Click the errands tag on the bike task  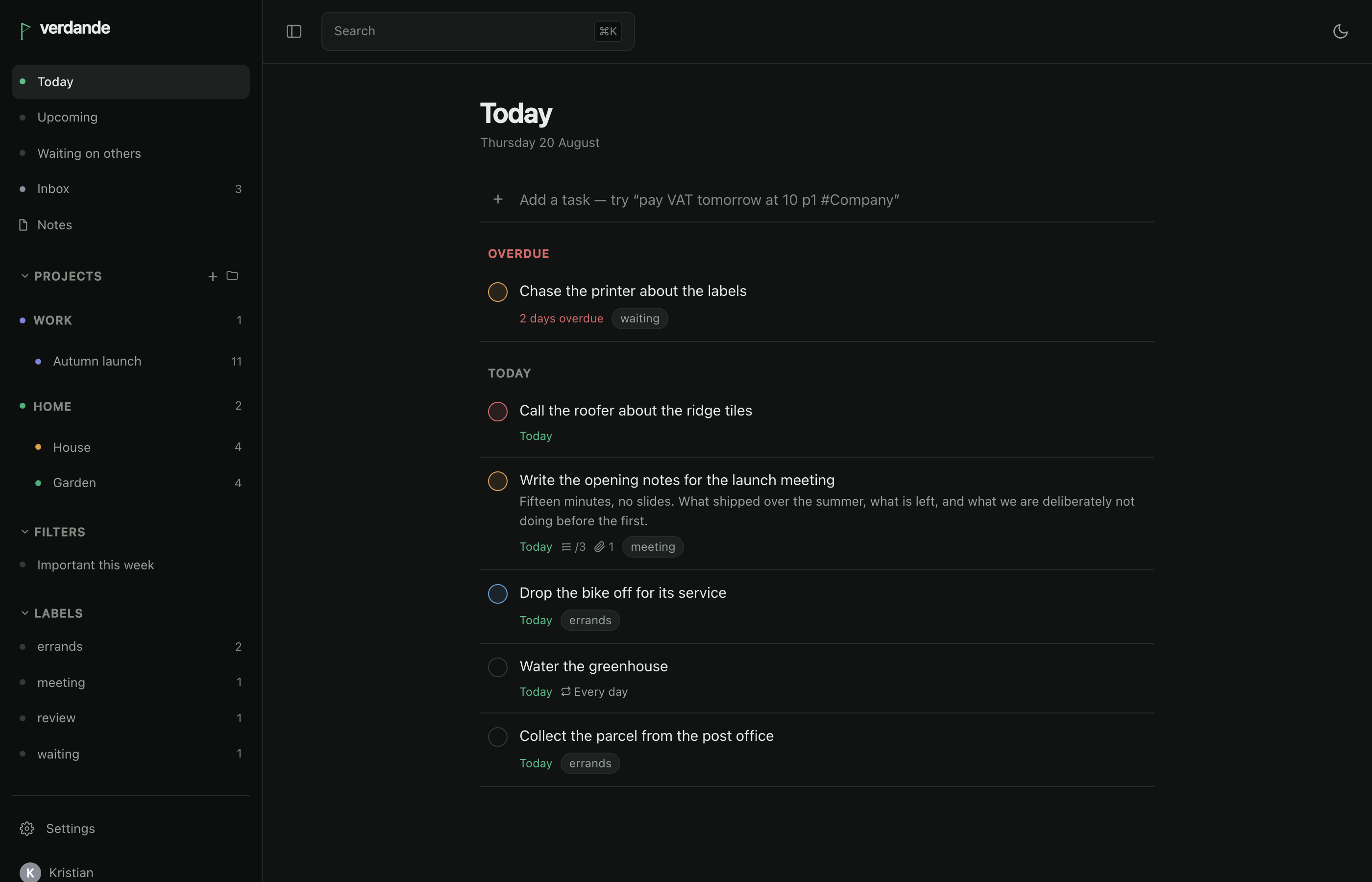(590, 620)
